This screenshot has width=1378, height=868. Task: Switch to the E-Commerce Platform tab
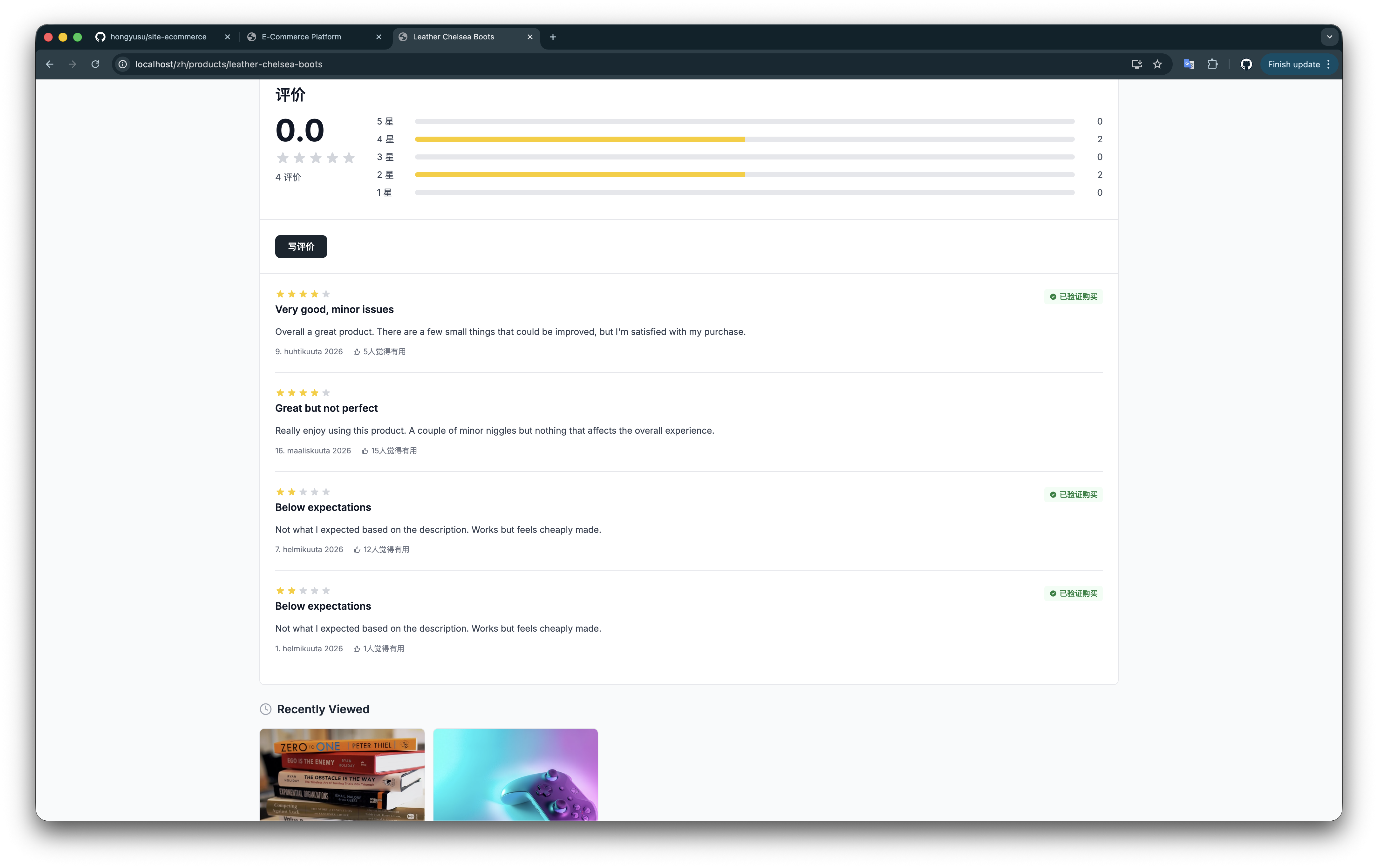pos(302,37)
